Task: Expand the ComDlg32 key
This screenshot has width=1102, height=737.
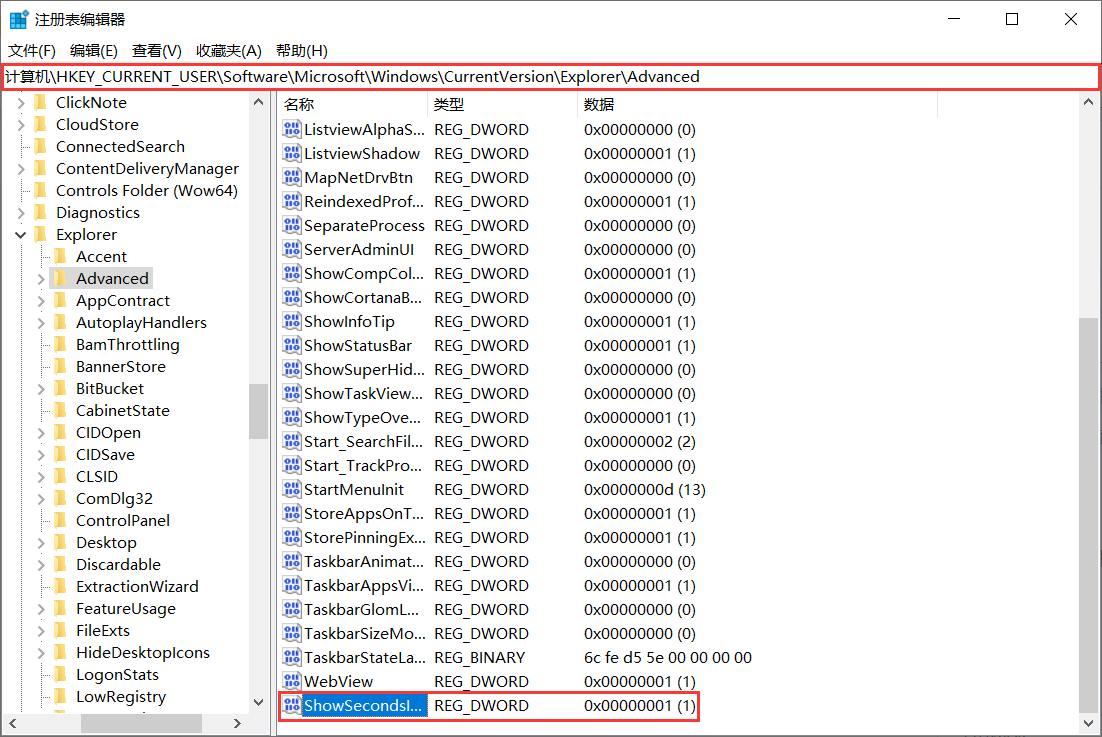Action: pyautogui.click(x=41, y=499)
